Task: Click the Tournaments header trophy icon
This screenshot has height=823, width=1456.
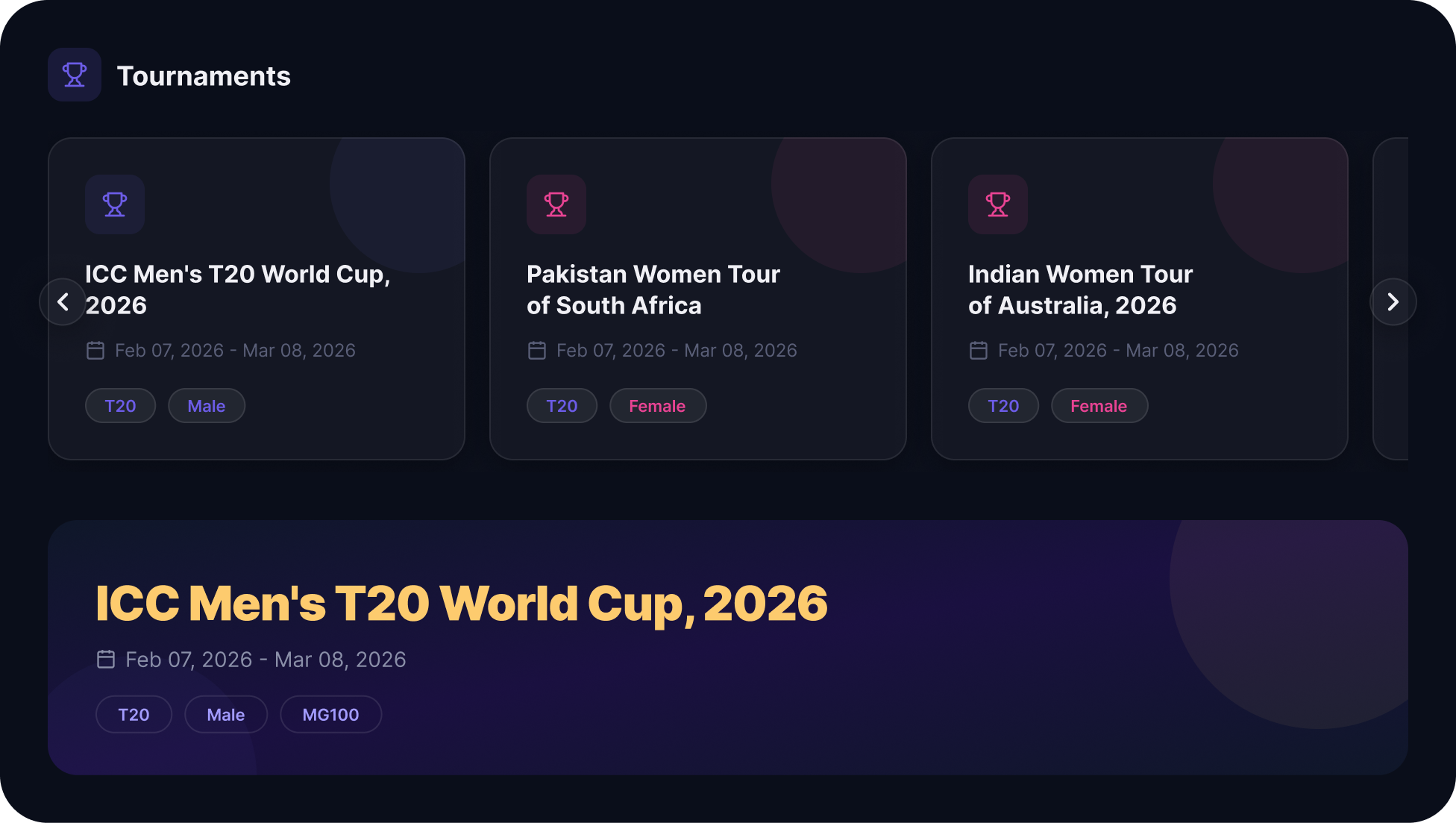Action: point(74,75)
